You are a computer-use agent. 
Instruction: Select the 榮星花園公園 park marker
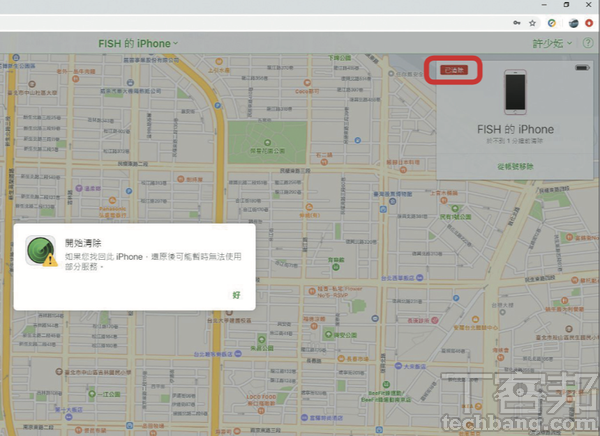267,143
